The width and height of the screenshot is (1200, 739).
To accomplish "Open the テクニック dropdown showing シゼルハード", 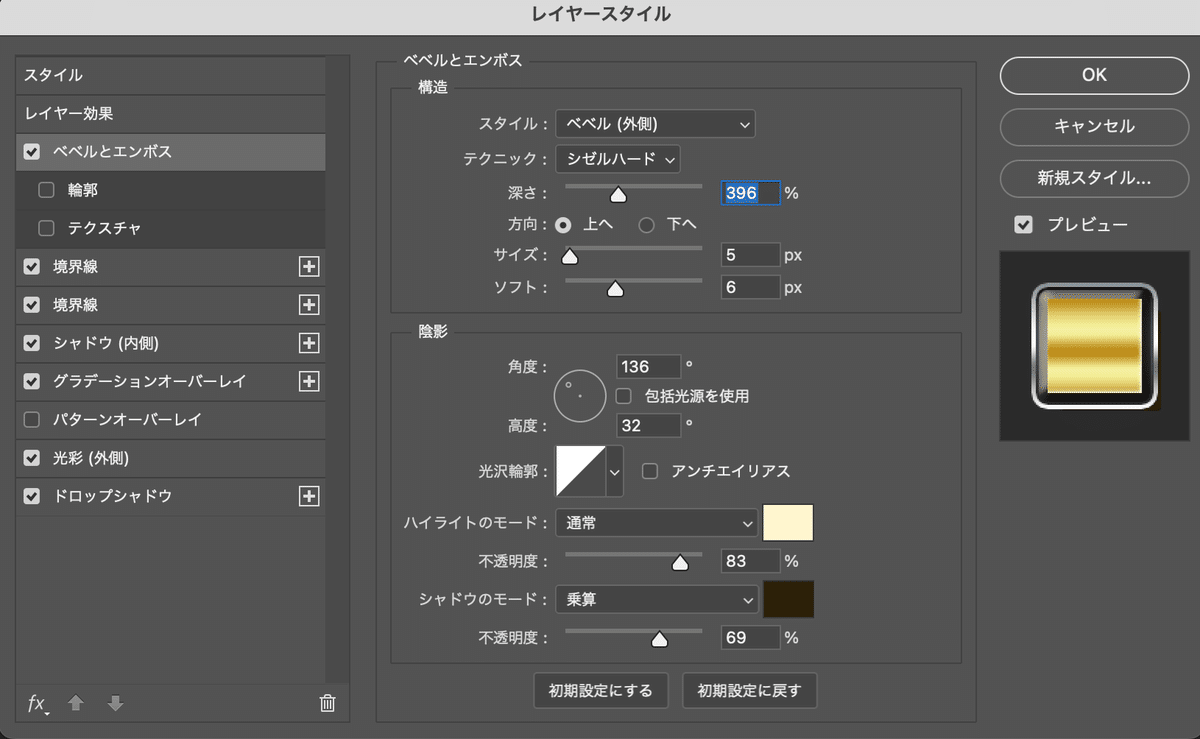I will [x=617, y=159].
